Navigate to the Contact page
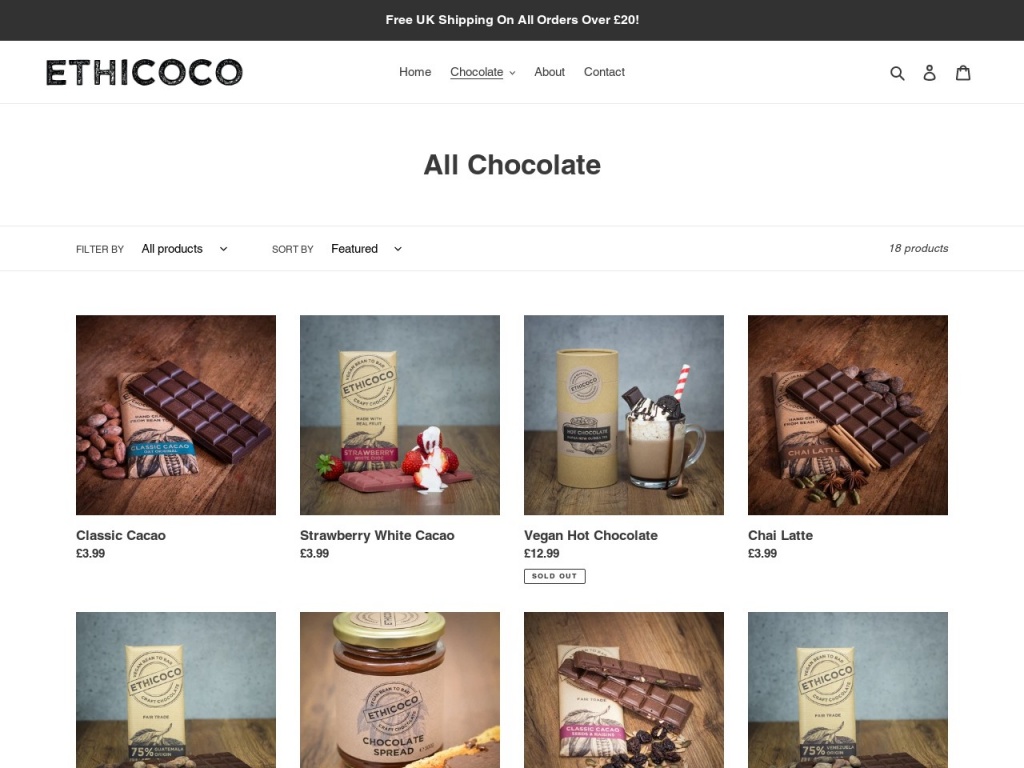This screenshot has width=1024, height=768. 604,72
